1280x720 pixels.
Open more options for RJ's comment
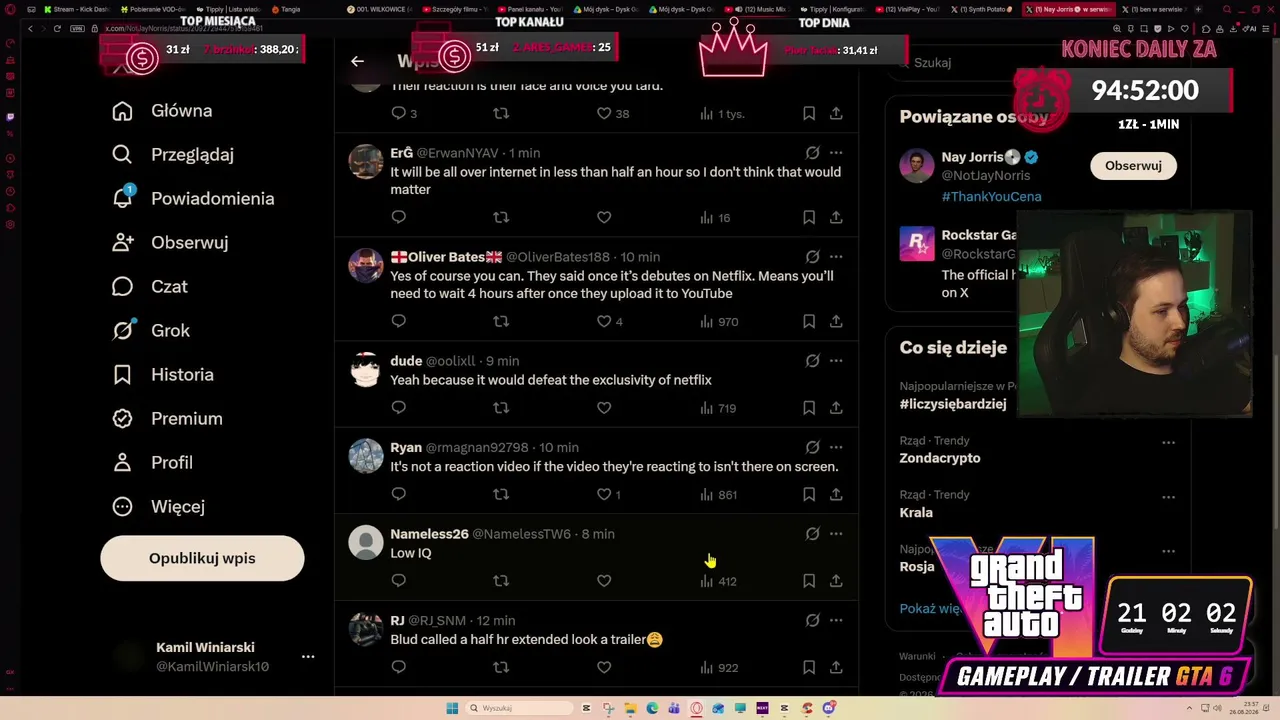(x=836, y=620)
